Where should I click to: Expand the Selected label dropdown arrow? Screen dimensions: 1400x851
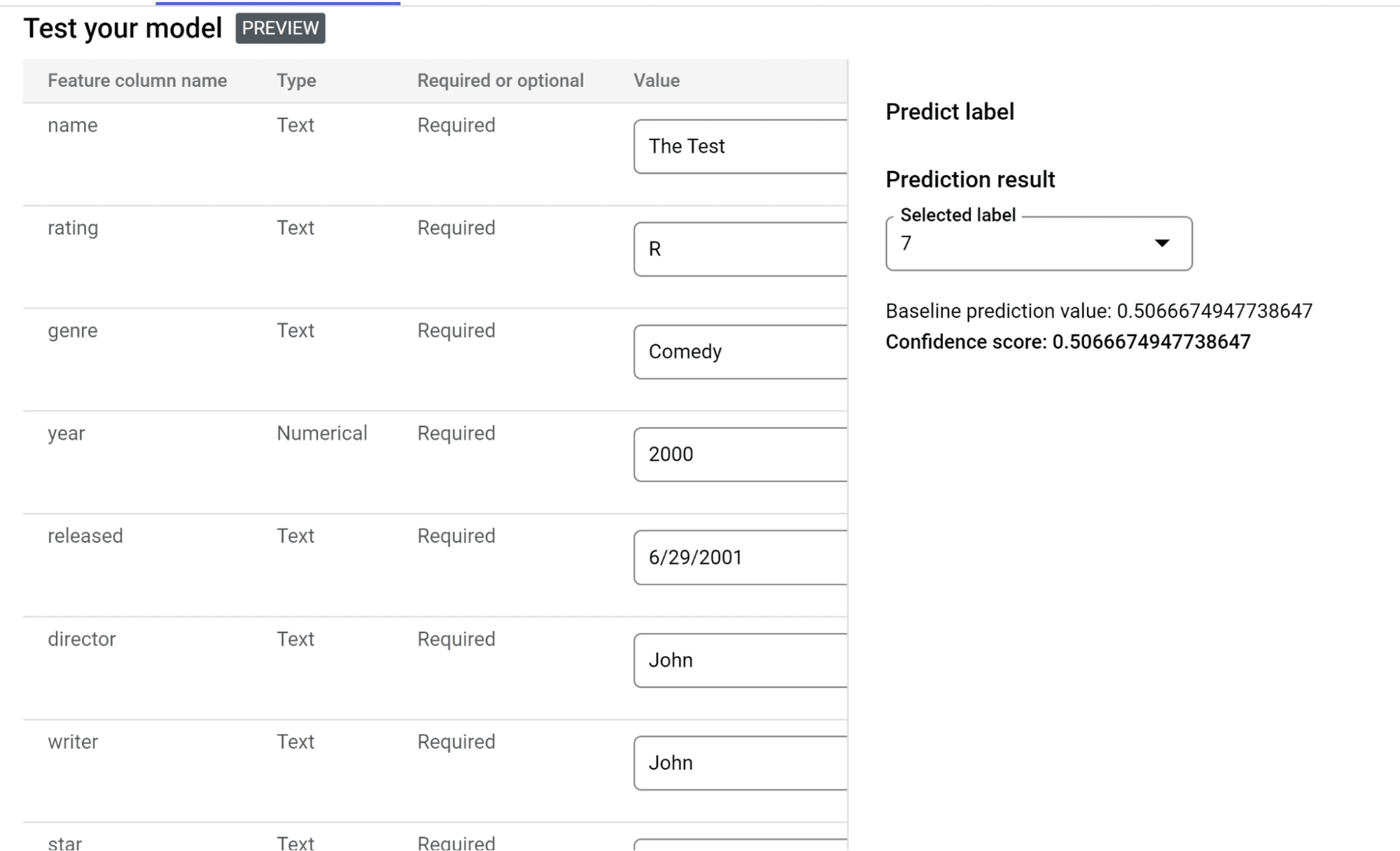pos(1162,243)
